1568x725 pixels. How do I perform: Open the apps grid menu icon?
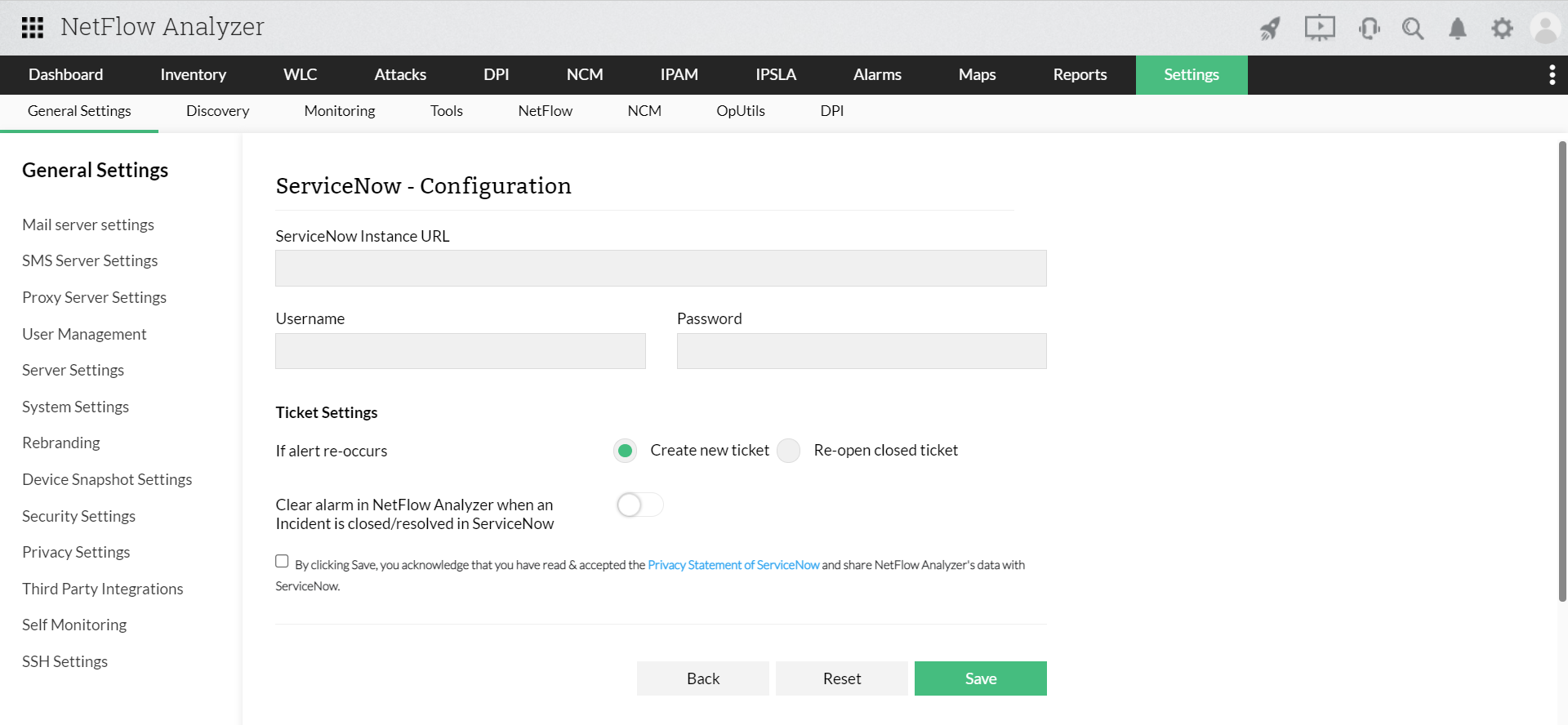coord(33,28)
